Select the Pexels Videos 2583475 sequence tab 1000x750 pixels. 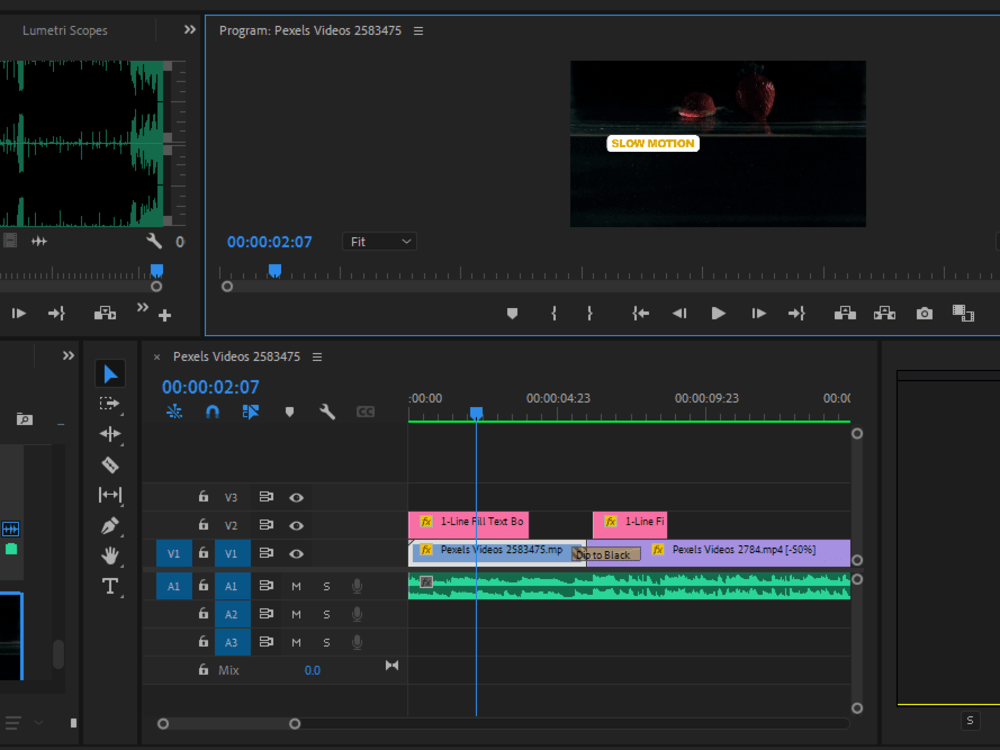click(x=236, y=357)
